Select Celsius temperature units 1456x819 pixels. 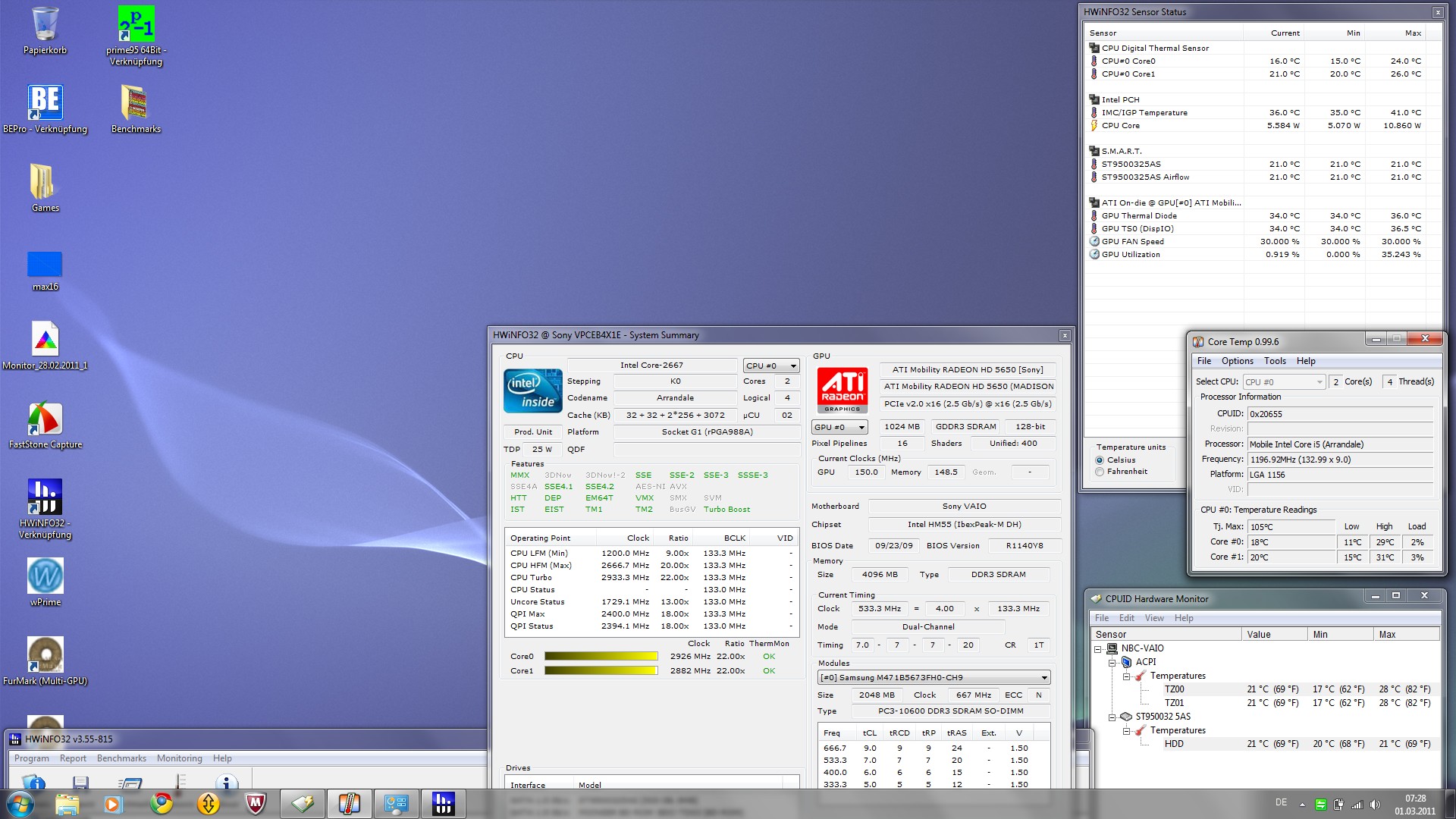tap(1100, 460)
